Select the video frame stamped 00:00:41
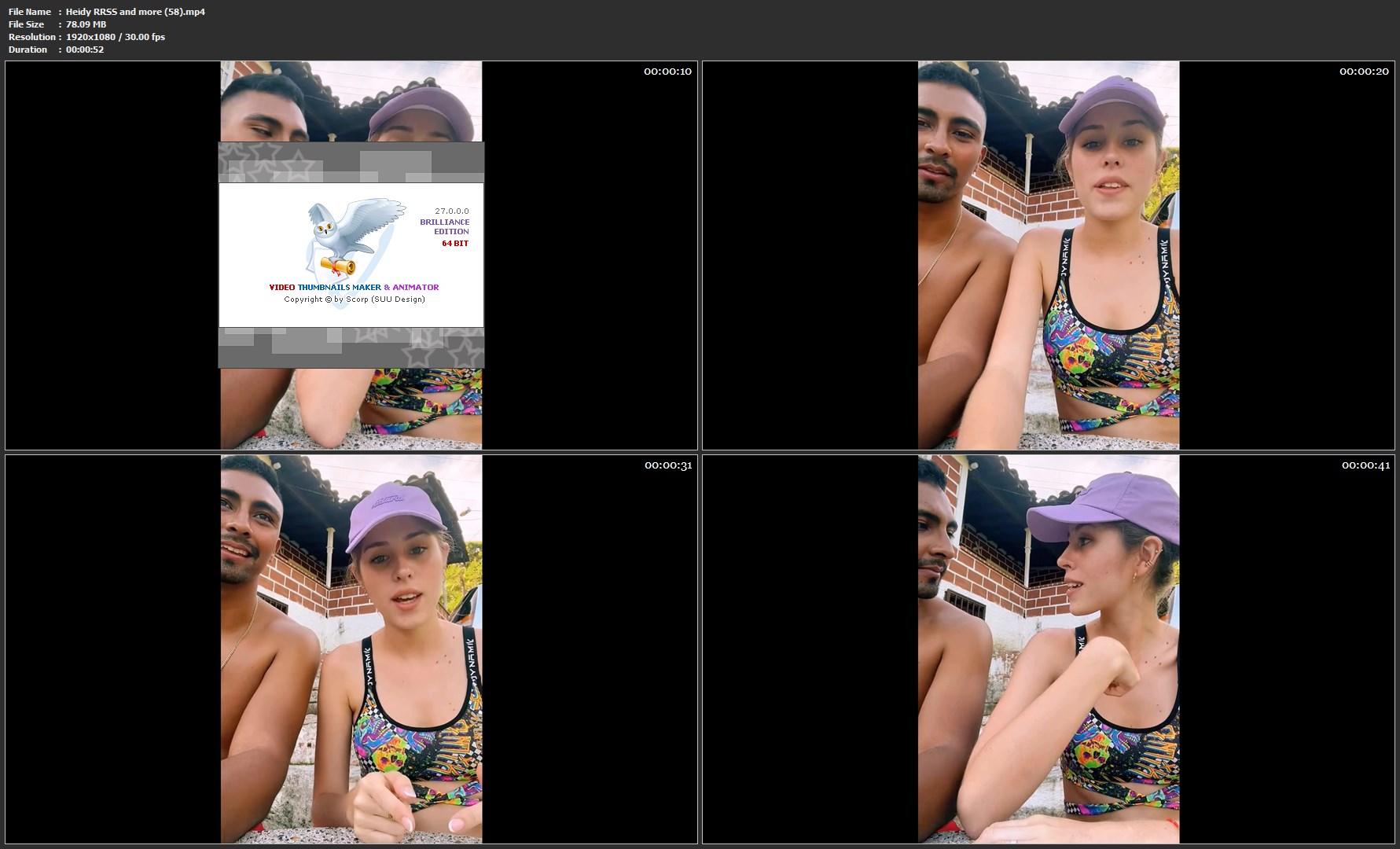 tap(1049, 649)
